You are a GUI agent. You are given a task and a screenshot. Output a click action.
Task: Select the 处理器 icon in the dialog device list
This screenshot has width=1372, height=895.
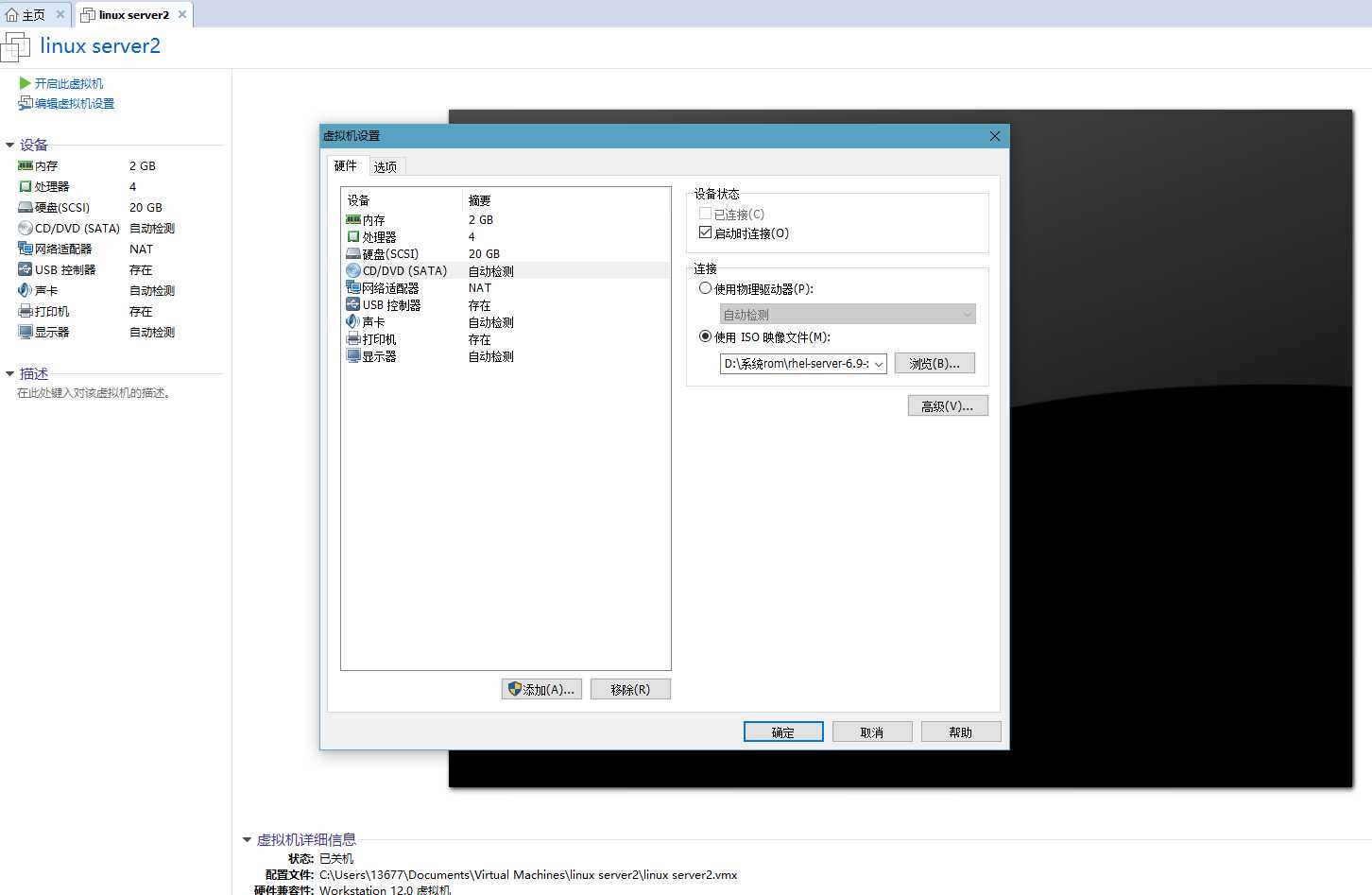click(353, 236)
